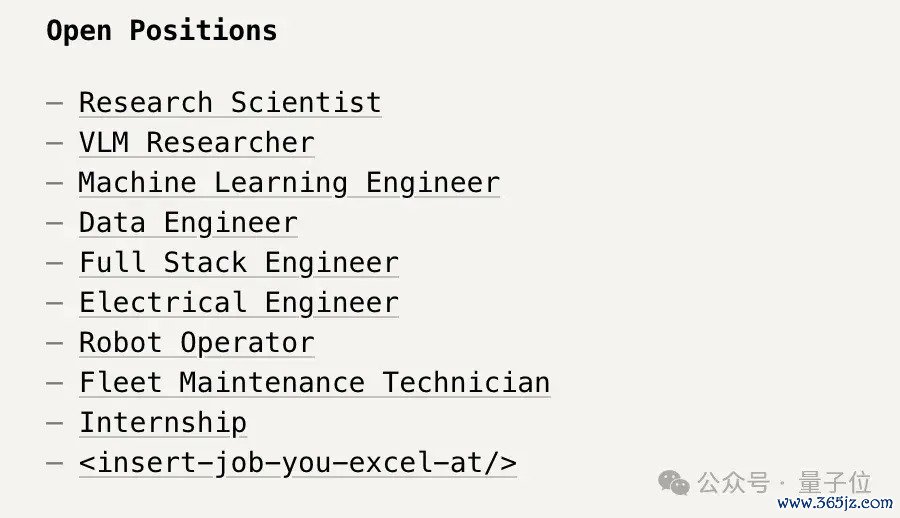Click the dash bullet before Fleet Maintenance Technician
The image size is (900, 518).
pyautogui.click(x=55, y=383)
